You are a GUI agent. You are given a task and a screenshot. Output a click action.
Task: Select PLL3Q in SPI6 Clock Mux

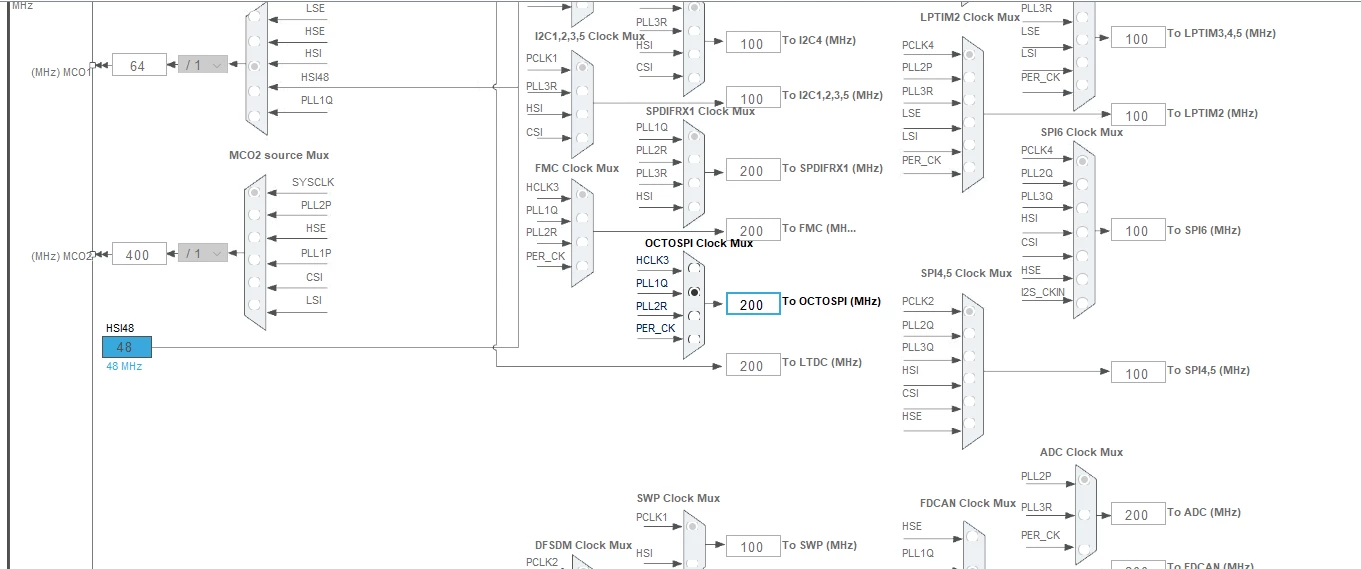click(x=1080, y=206)
